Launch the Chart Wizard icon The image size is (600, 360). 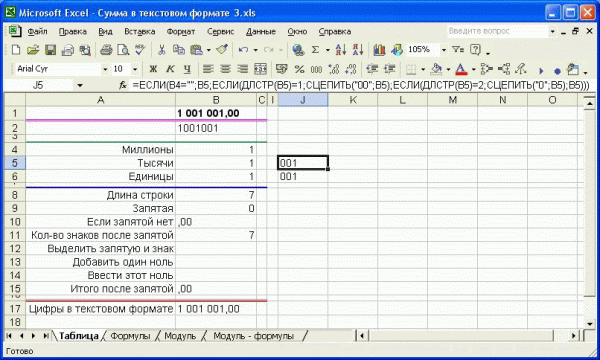click(379, 50)
